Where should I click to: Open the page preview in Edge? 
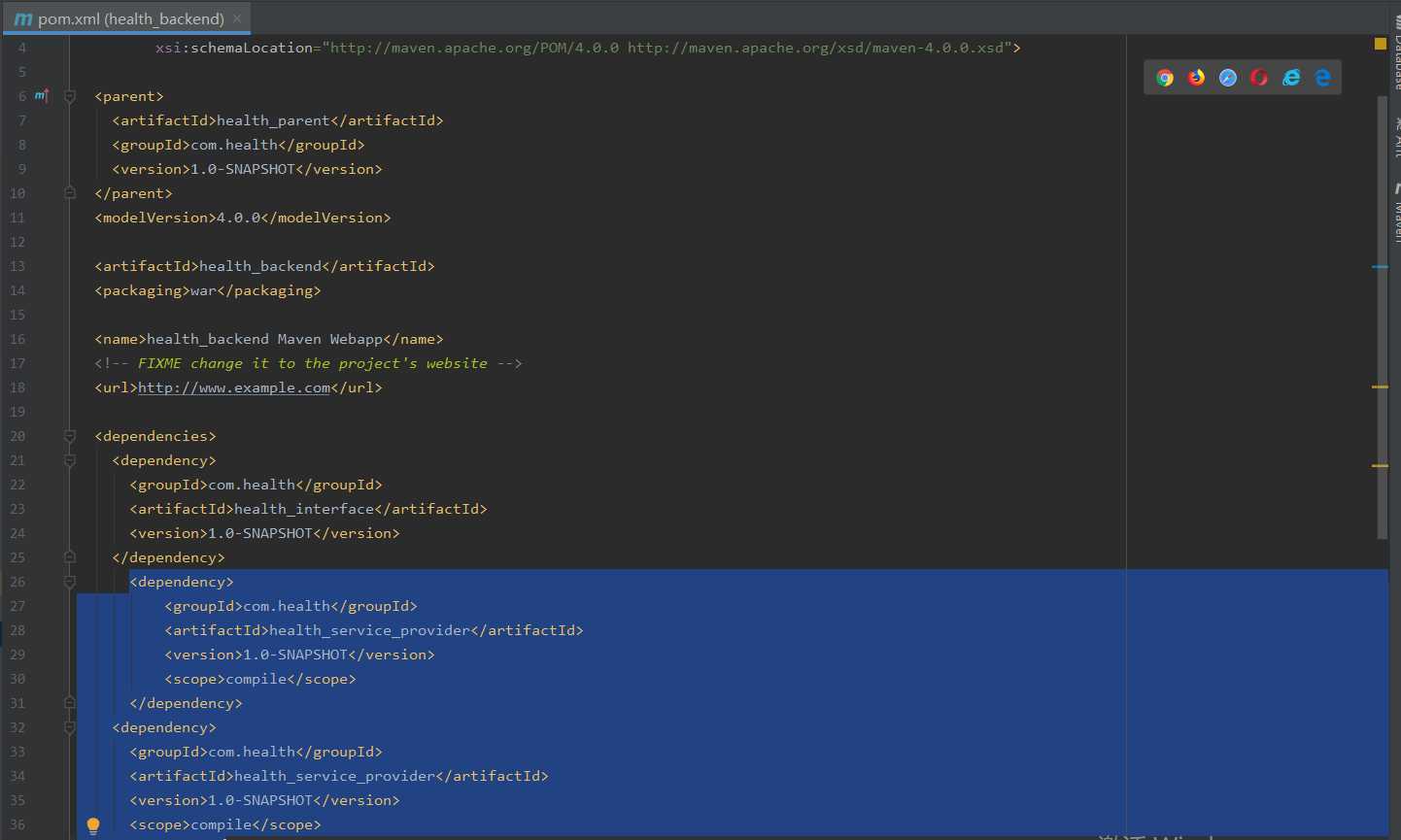pyautogui.click(x=1322, y=78)
